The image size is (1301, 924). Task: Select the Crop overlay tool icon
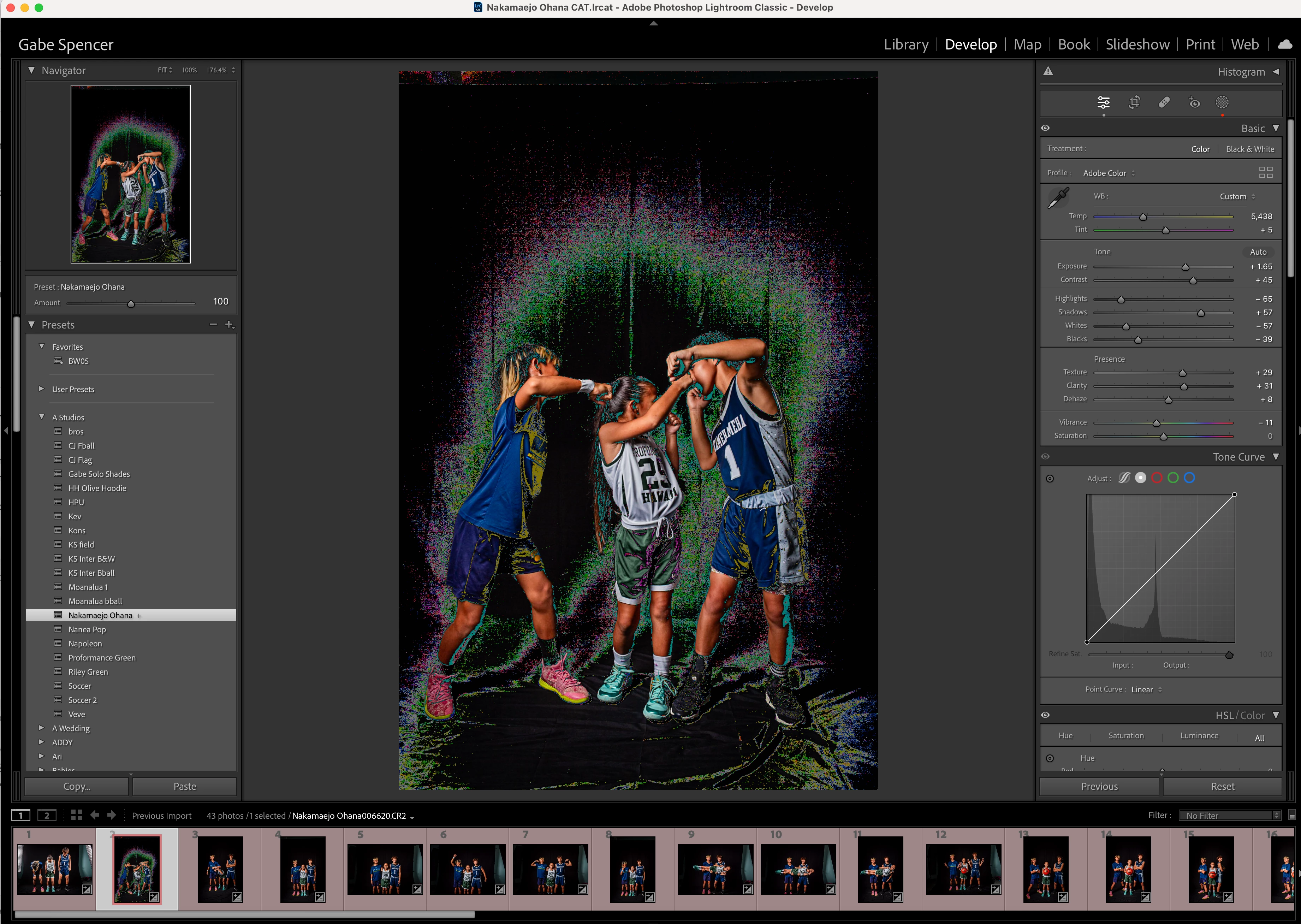pyautogui.click(x=1134, y=102)
